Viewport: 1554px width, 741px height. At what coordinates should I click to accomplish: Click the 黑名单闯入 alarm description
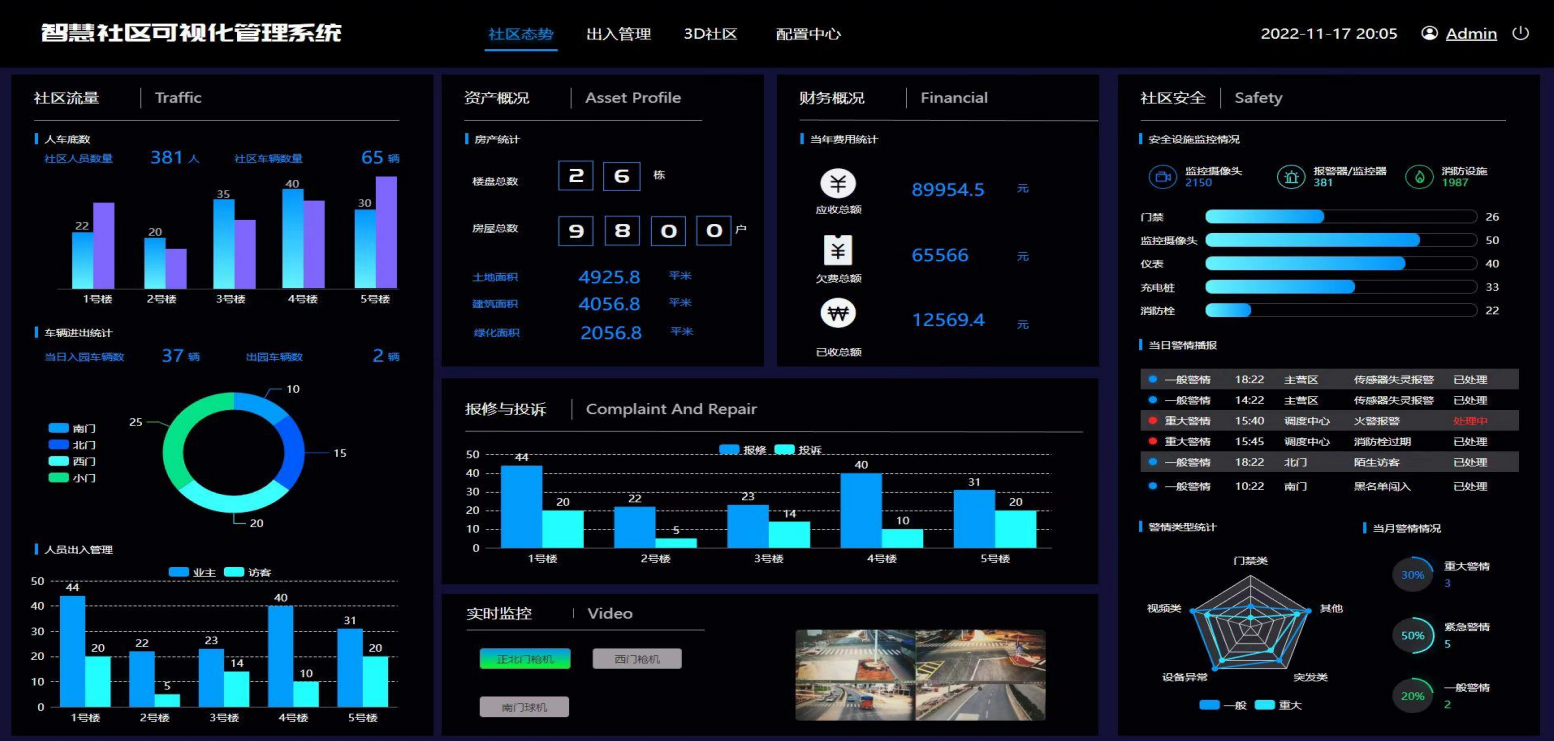pyautogui.click(x=1383, y=486)
